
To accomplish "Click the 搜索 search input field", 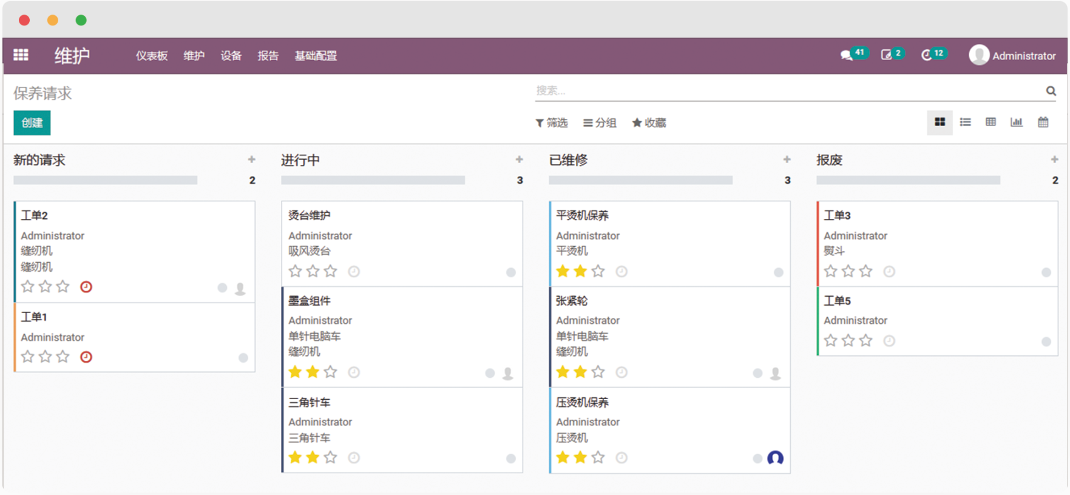I will tap(785, 91).
